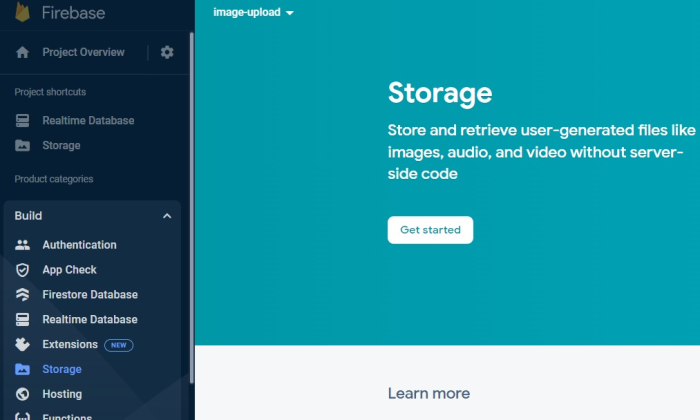Open Hosting in the Build menu

point(62,394)
